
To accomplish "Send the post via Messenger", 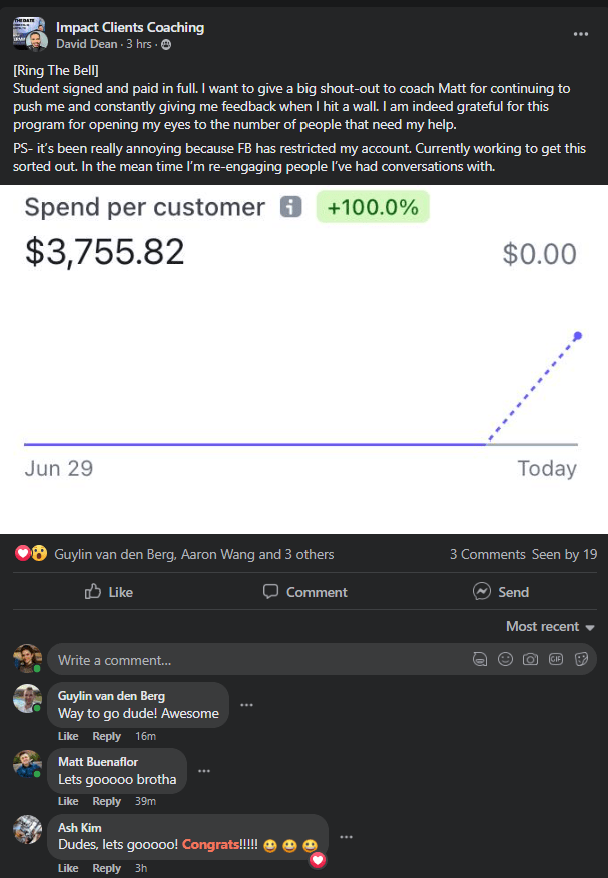I will point(501,592).
